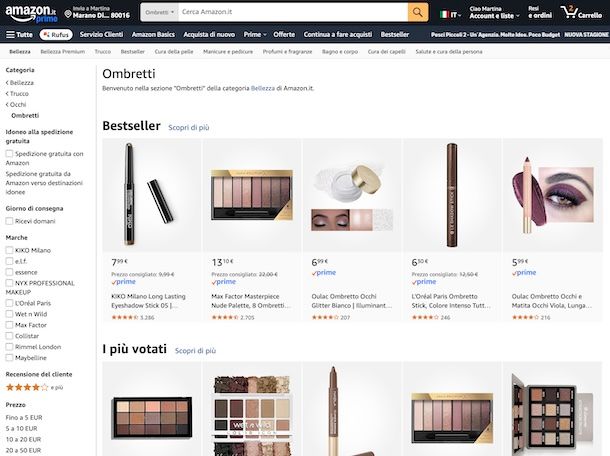Go back to Trucco category
The image size is (610, 456).
17,93
